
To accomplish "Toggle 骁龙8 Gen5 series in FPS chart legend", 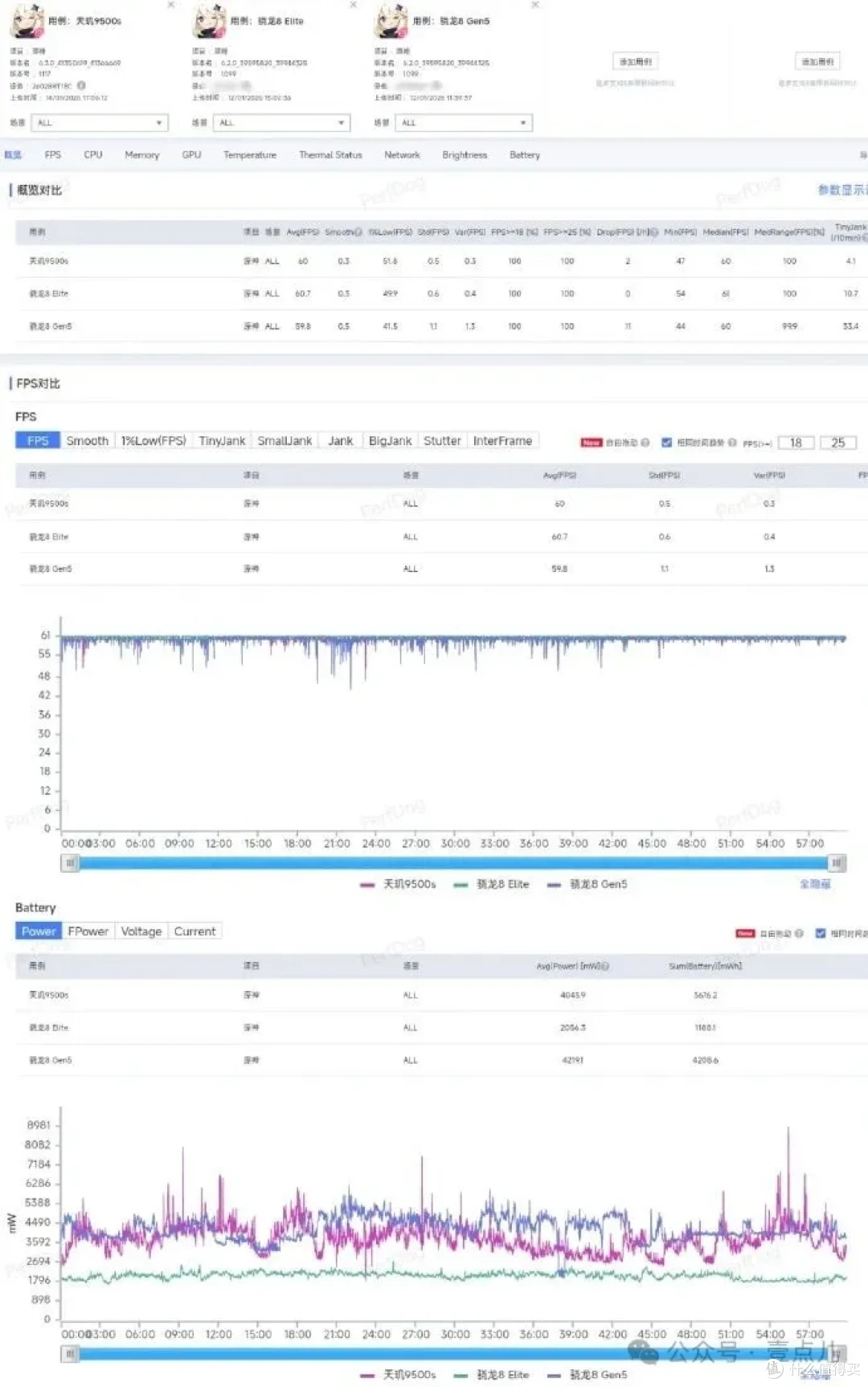I will [588, 884].
